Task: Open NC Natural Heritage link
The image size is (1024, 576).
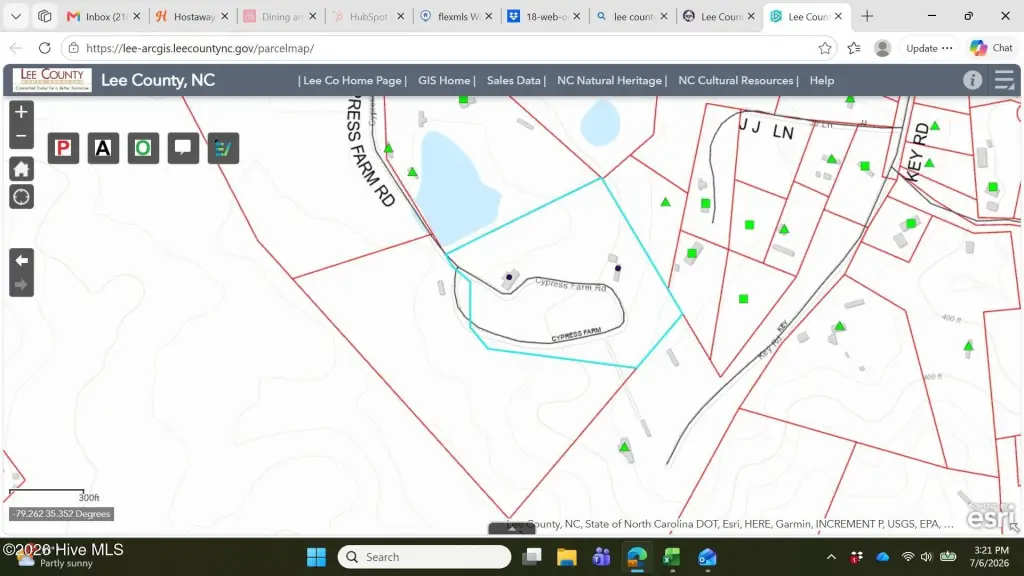Action: point(609,80)
